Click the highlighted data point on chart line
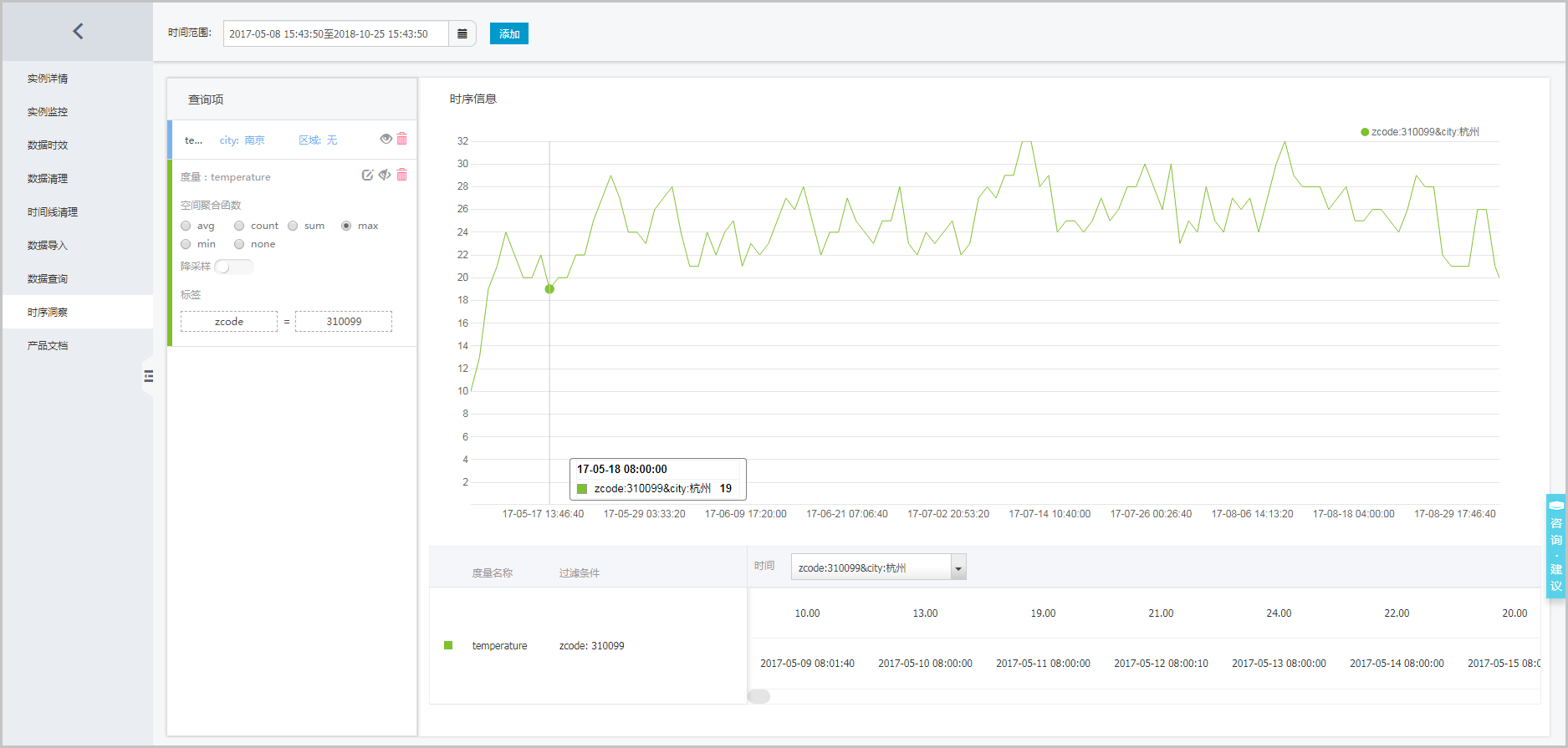This screenshot has height=748, width=1568. coord(549,289)
